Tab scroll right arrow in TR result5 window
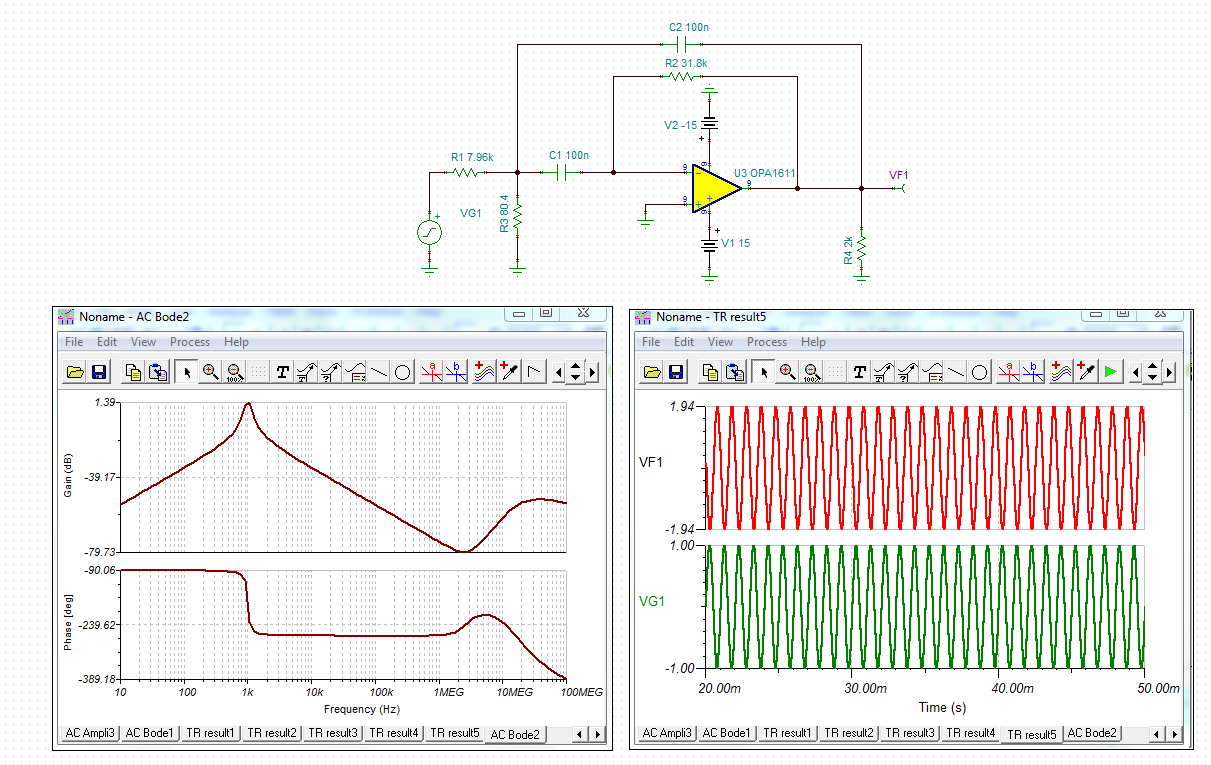Screen dimensions: 1211x765 [x=1174, y=734]
